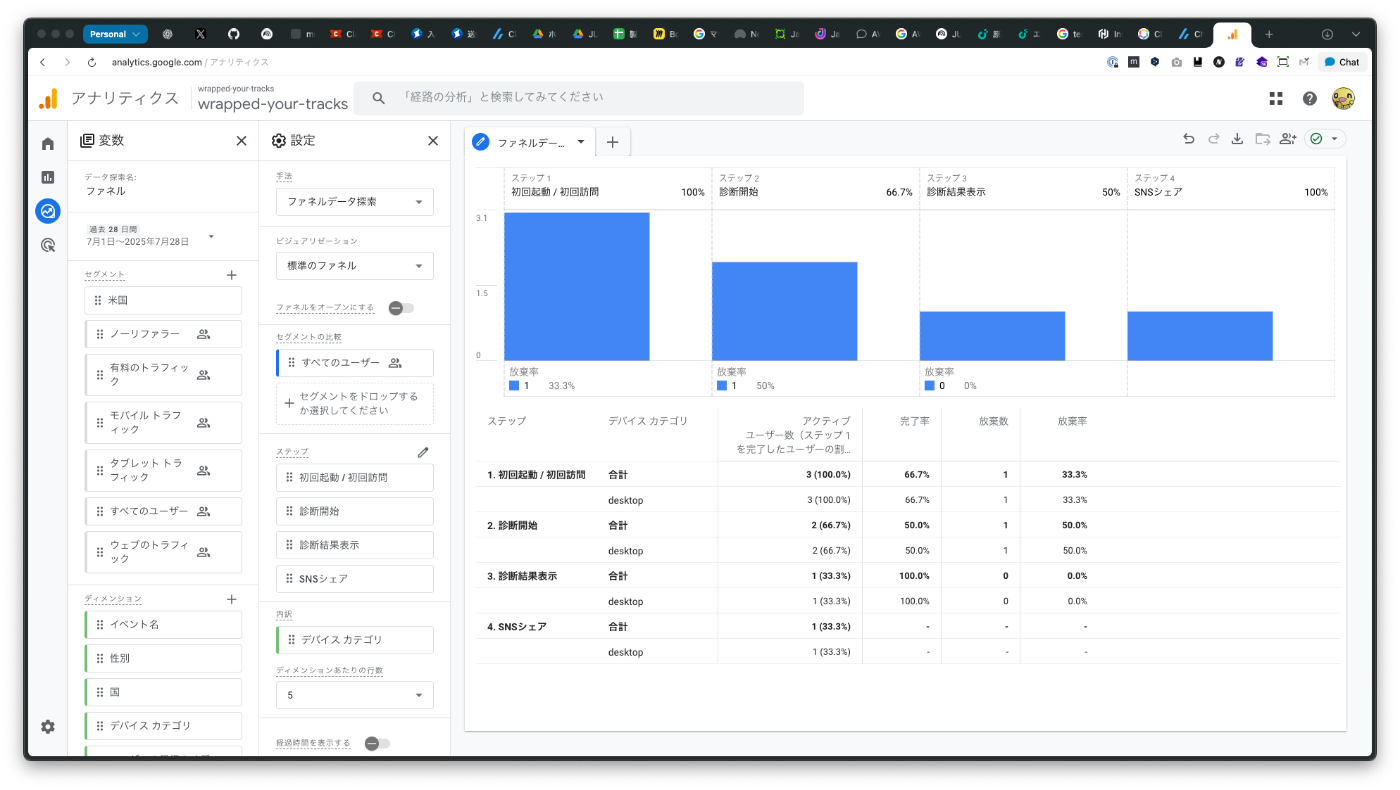Open the Google apps grid icon

[x=1276, y=98]
